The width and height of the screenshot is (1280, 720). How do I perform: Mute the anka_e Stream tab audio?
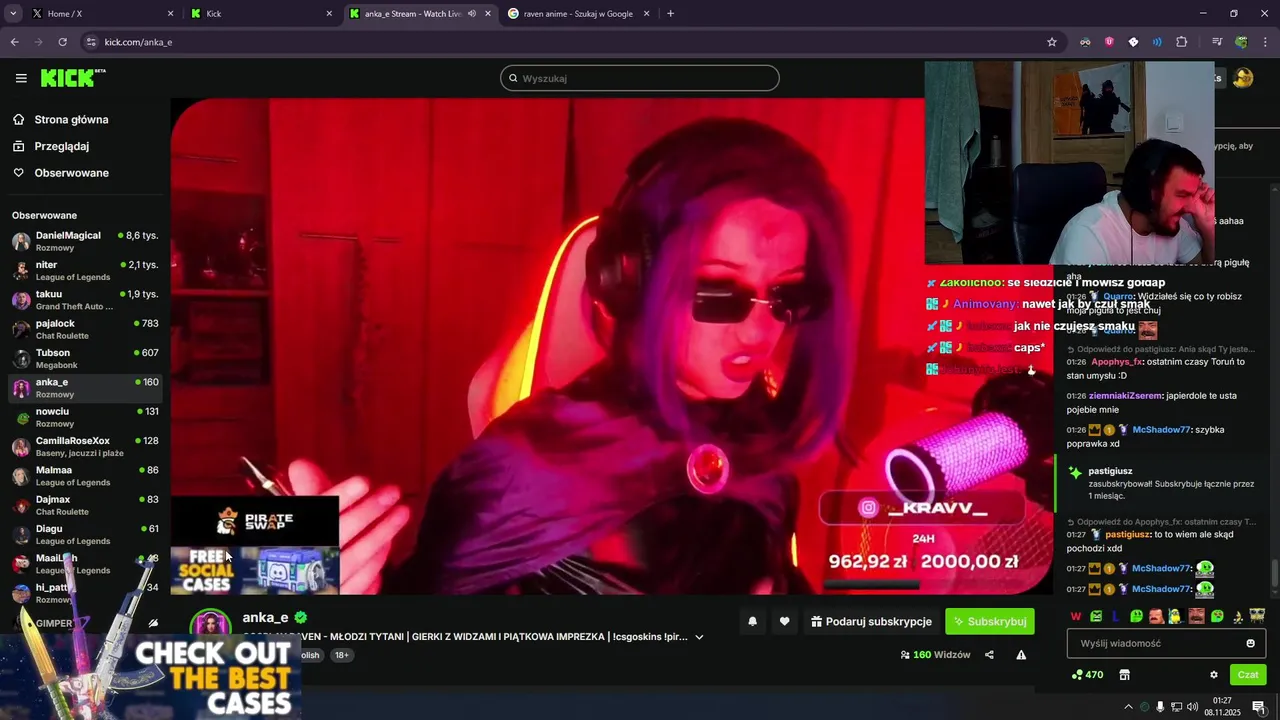[x=471, y=14]
